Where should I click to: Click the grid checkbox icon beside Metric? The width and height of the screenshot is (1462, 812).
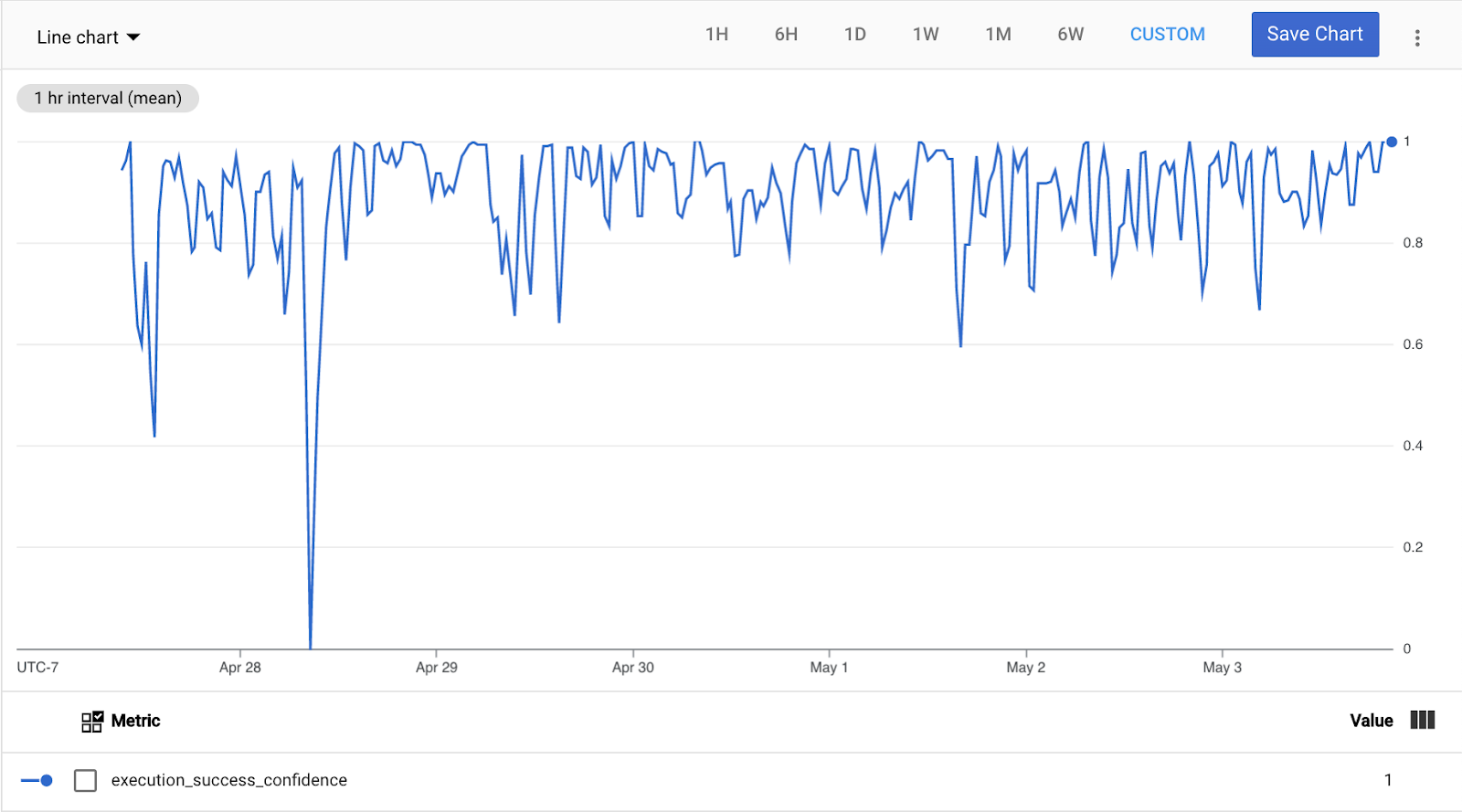point(92,722)
